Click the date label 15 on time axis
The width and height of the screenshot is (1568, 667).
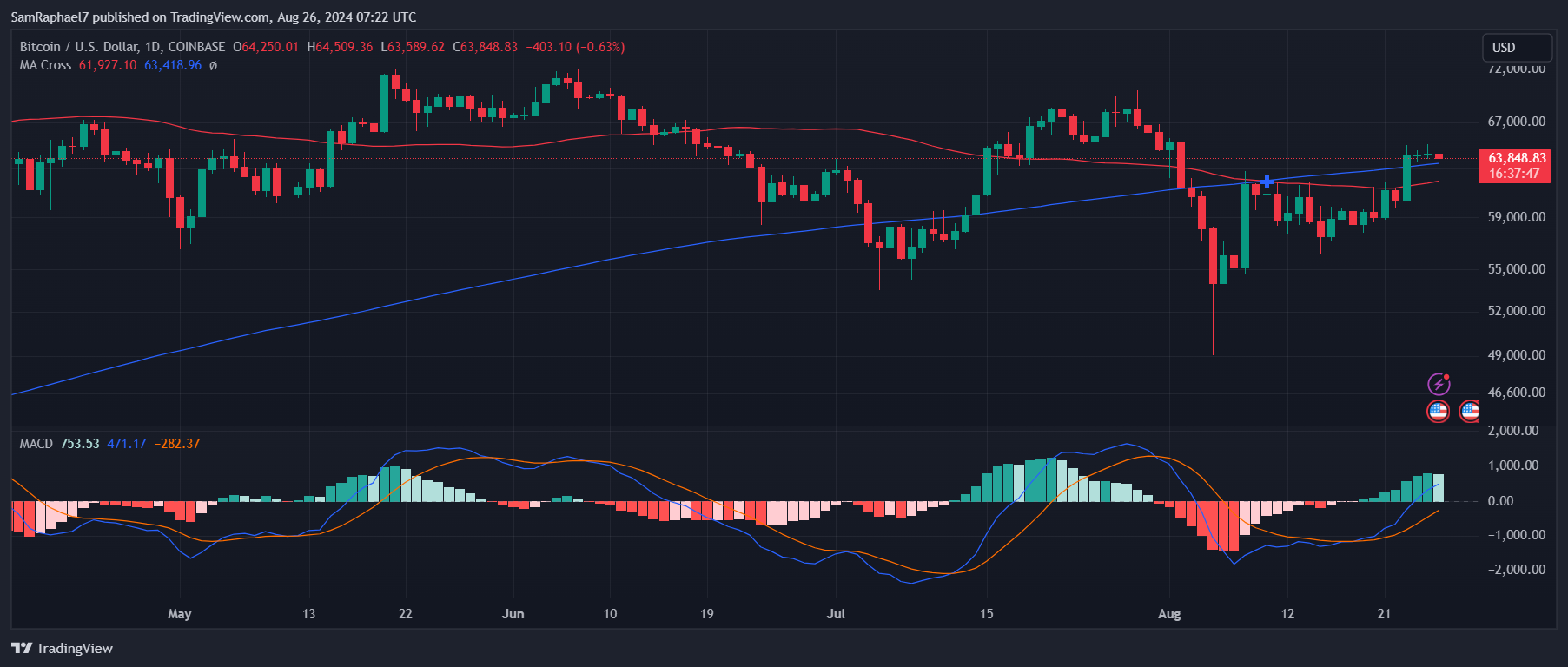click(x=987, y=614)
